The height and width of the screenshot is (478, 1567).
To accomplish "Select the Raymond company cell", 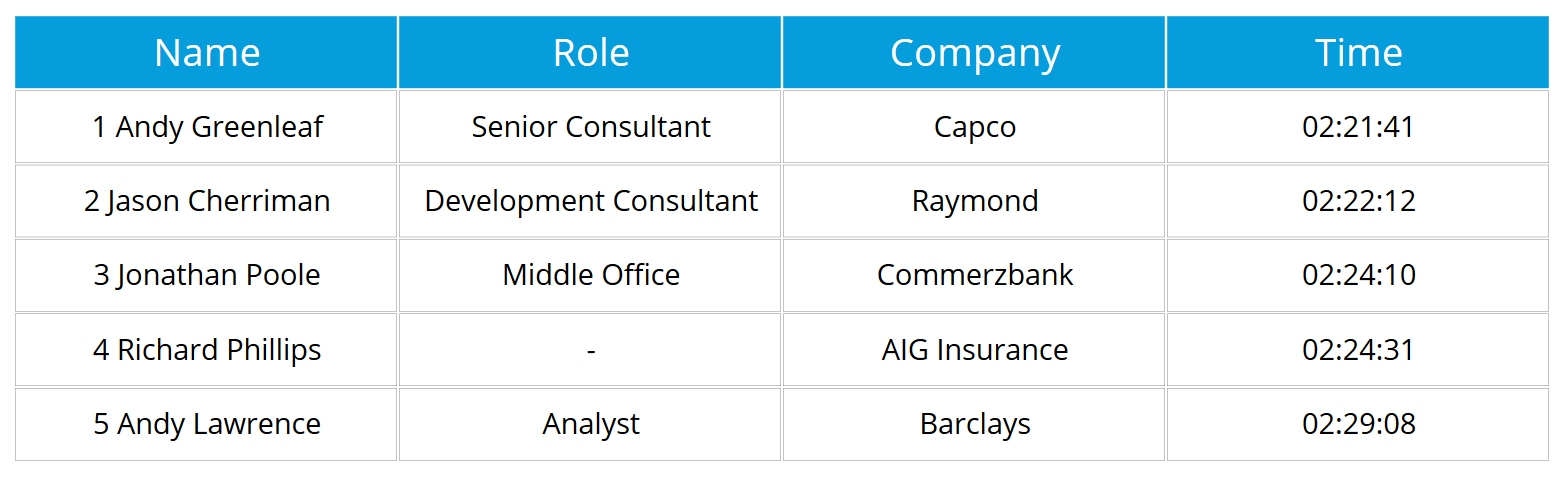I will point(975,201).
